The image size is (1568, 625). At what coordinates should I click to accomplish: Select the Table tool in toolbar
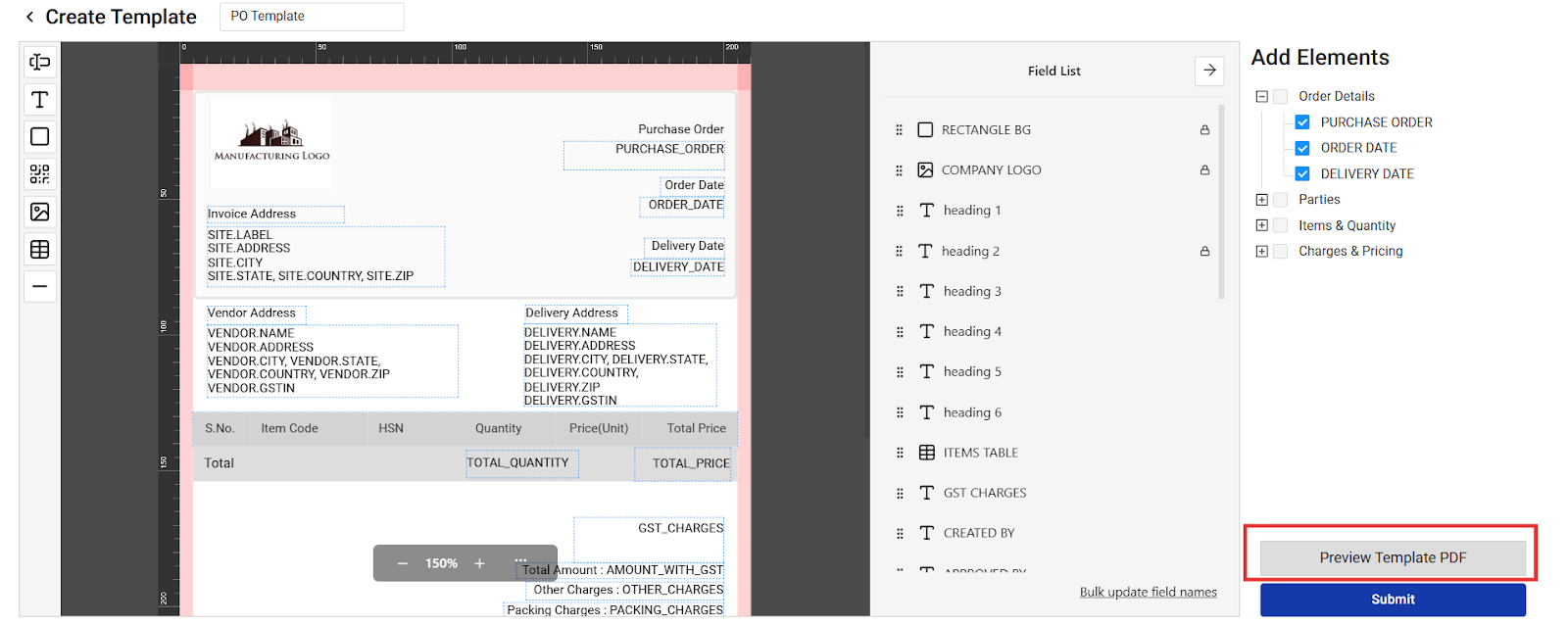[x=40, y=250]
